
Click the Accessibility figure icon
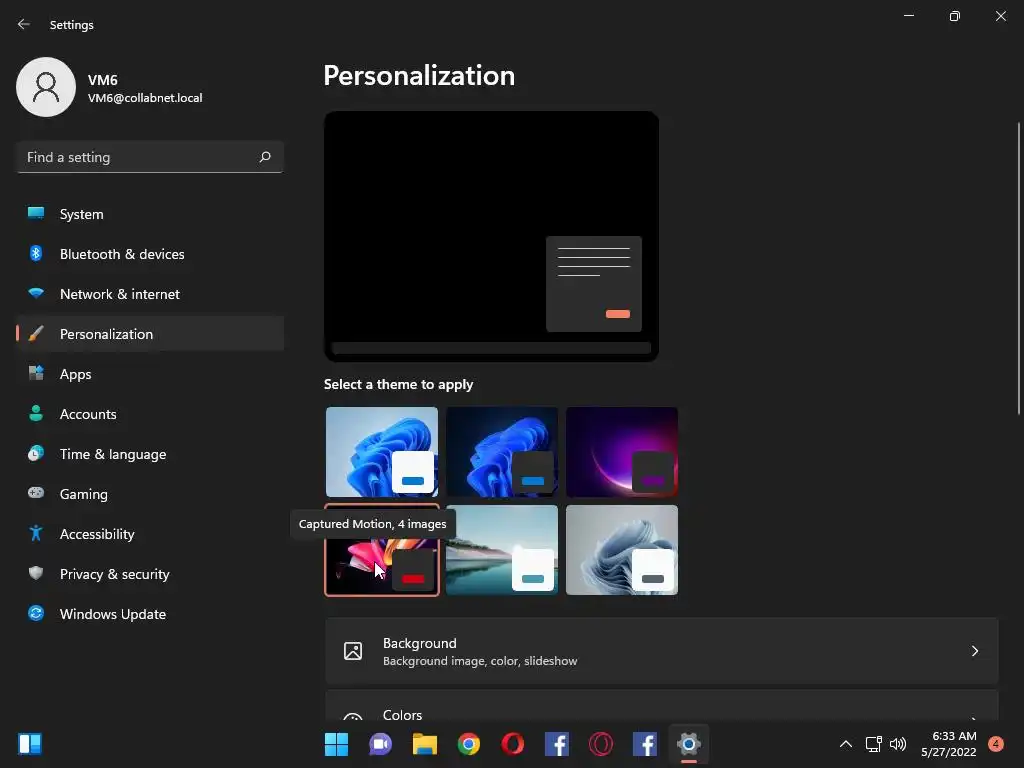point(36,534)
